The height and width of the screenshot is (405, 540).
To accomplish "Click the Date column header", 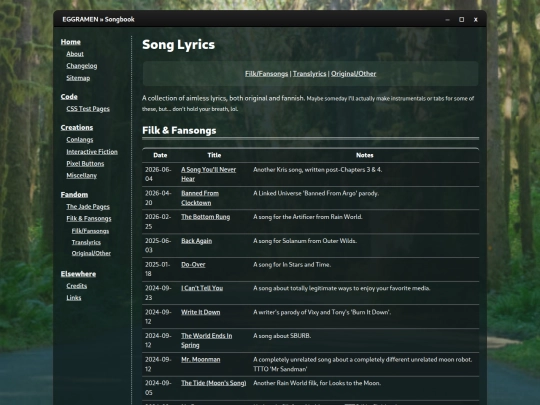I will (x=160, y=155).
